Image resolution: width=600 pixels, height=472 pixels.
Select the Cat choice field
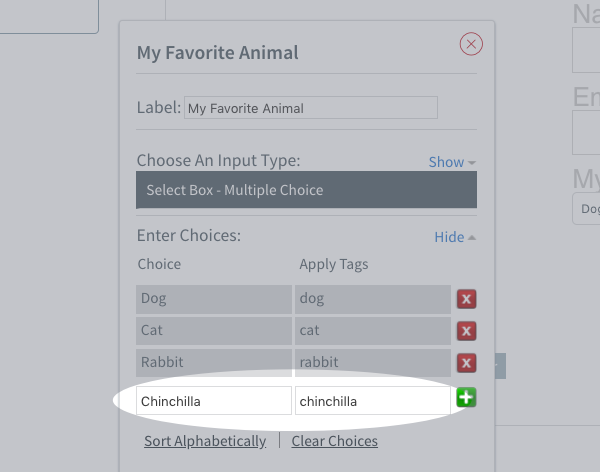coord(213,330)
